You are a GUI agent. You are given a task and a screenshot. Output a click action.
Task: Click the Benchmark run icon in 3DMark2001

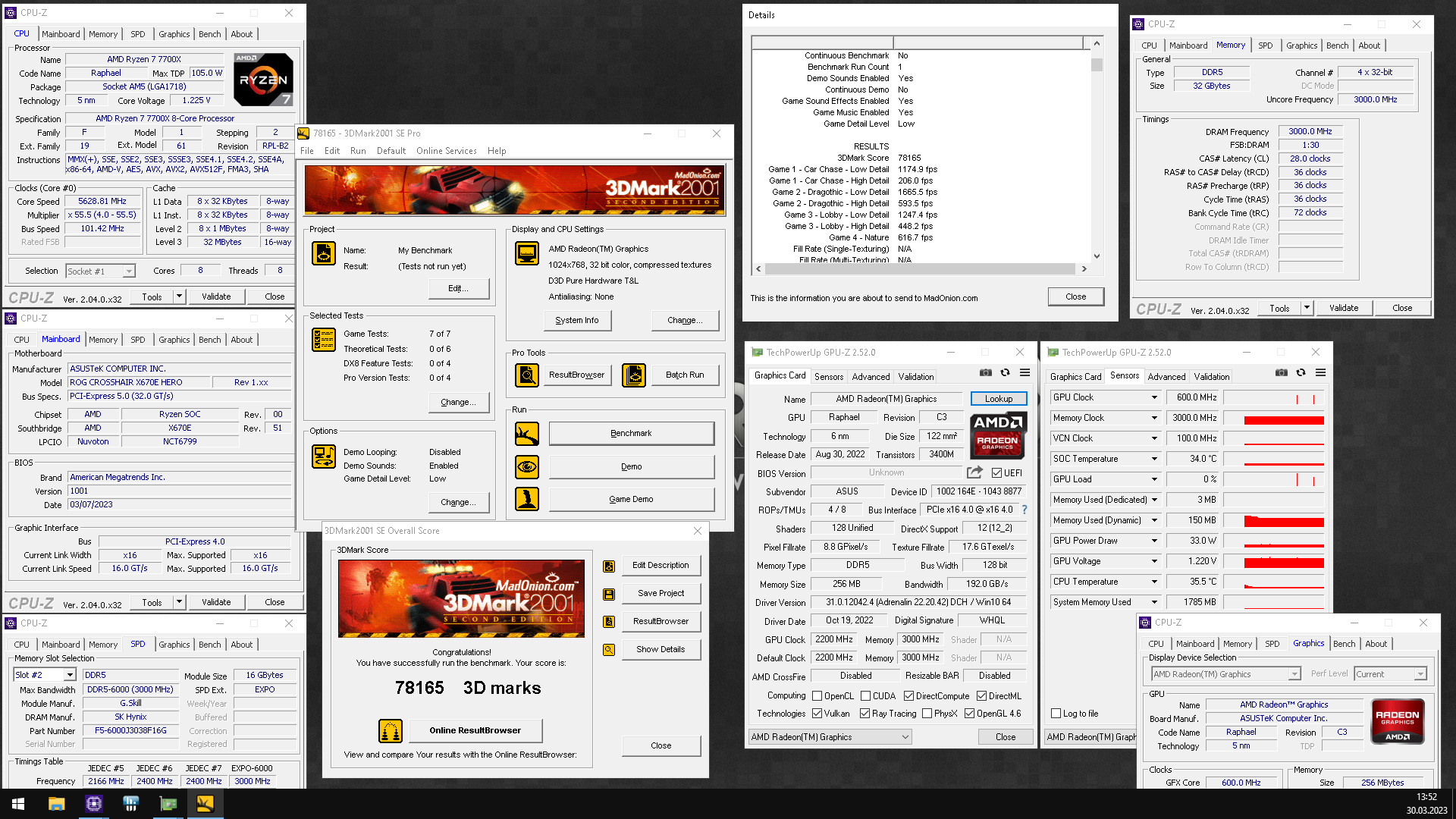coord(527,434)
